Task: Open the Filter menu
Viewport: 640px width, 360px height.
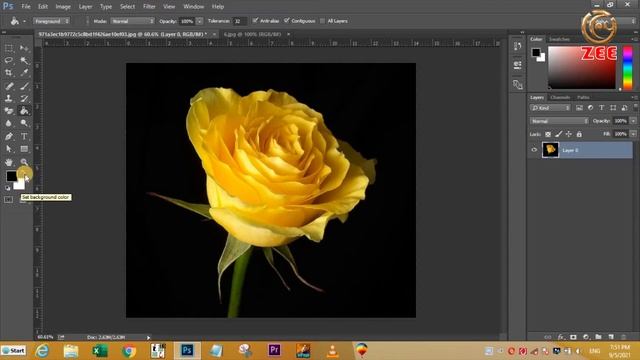Action: click(x=149, y=7)
